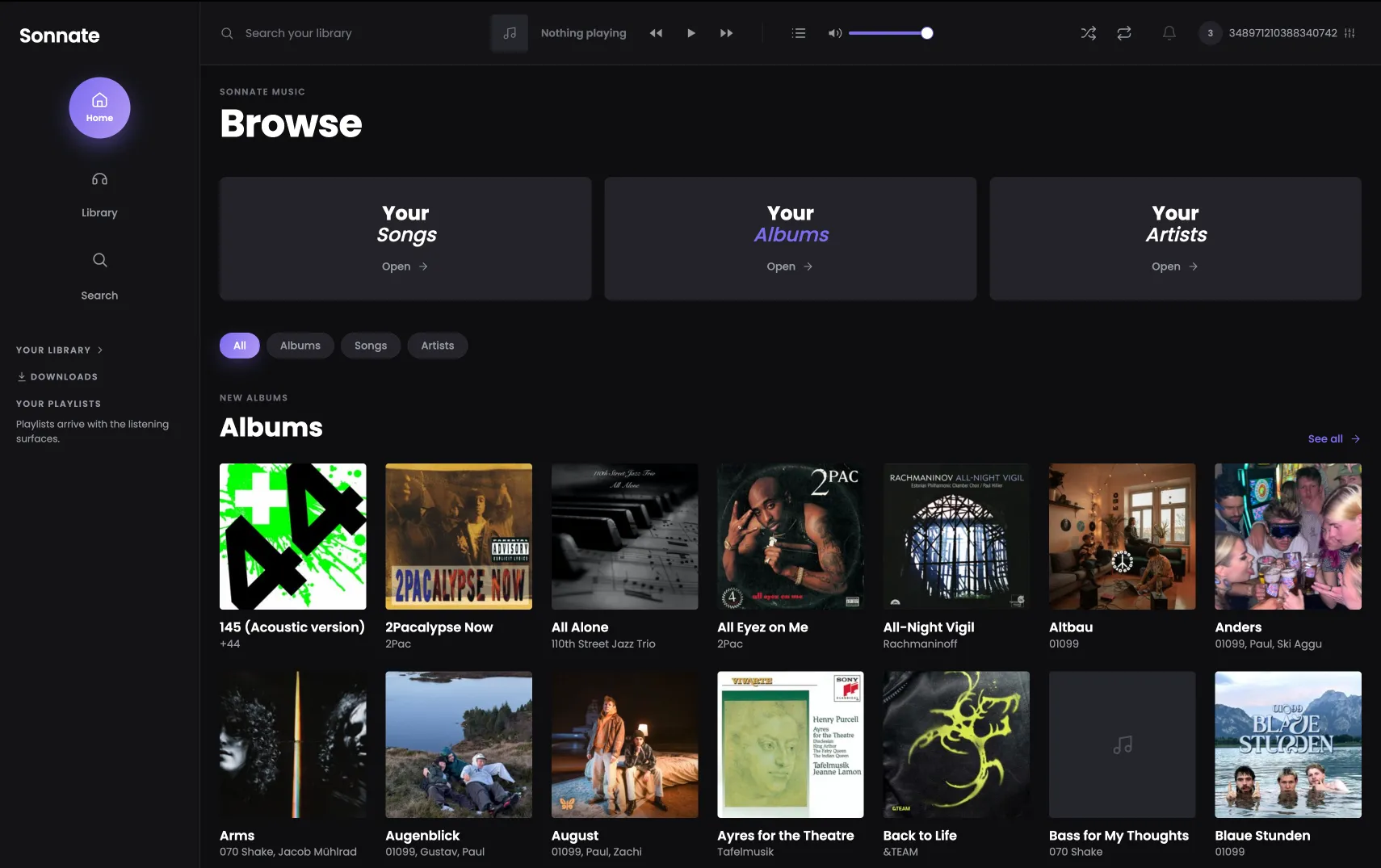The image size is (1381, 868).
Task: Open the All Eyez on Me album cover
Action: point(791,537)
